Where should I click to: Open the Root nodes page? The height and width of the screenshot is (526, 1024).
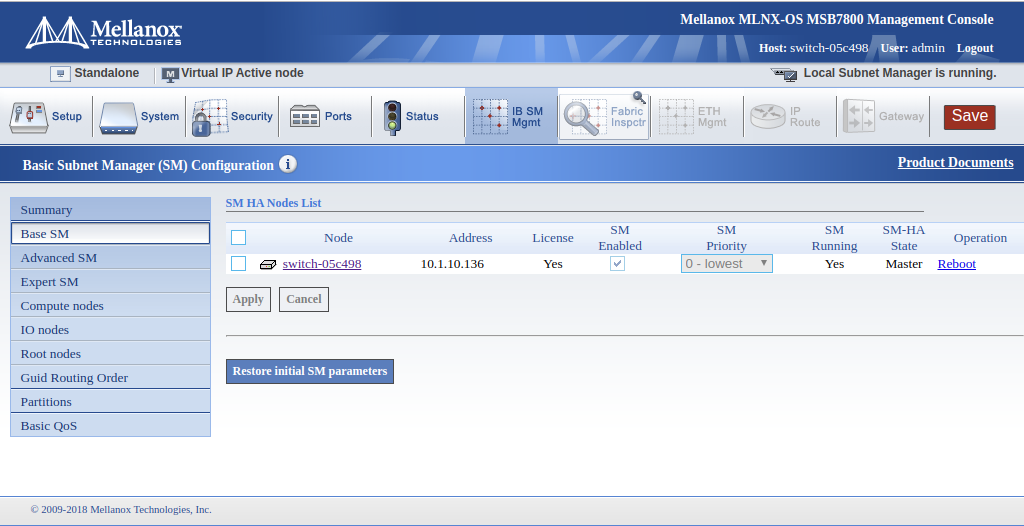(110, 353)
